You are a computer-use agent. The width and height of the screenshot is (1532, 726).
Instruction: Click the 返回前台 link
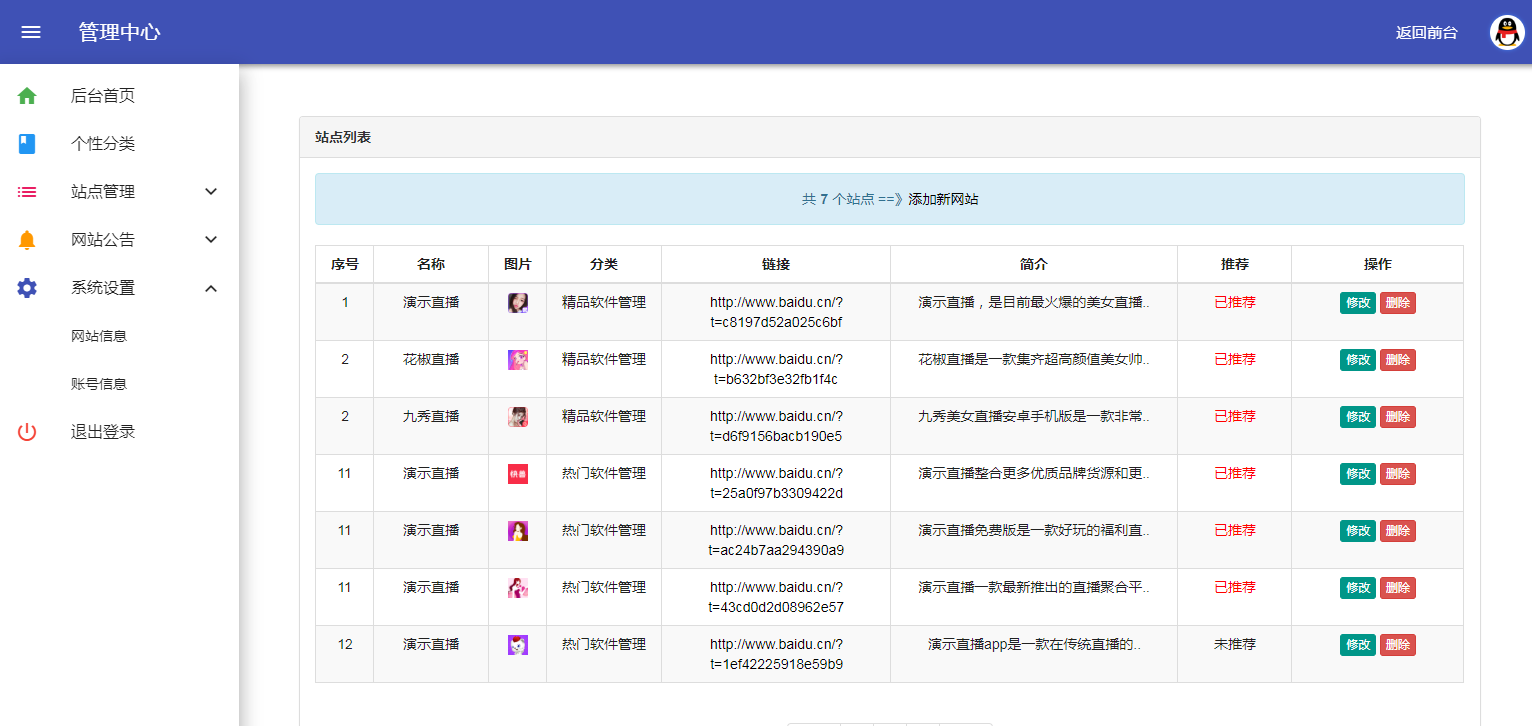(1426, 32)
